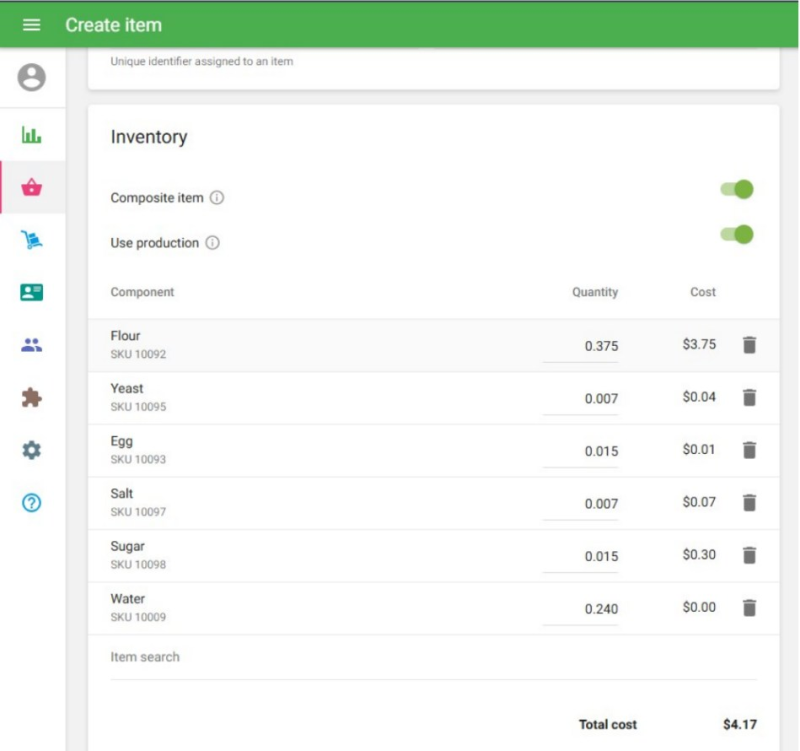The image size is (800, 751).
Task: Open the Inventory management cart icon
Action: coord(32,240)
